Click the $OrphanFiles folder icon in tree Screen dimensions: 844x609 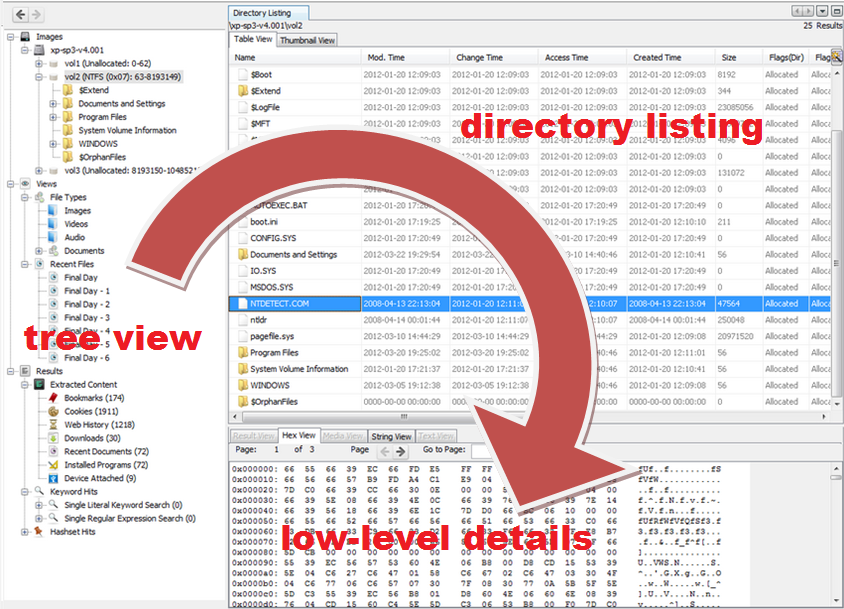(68, 157)
